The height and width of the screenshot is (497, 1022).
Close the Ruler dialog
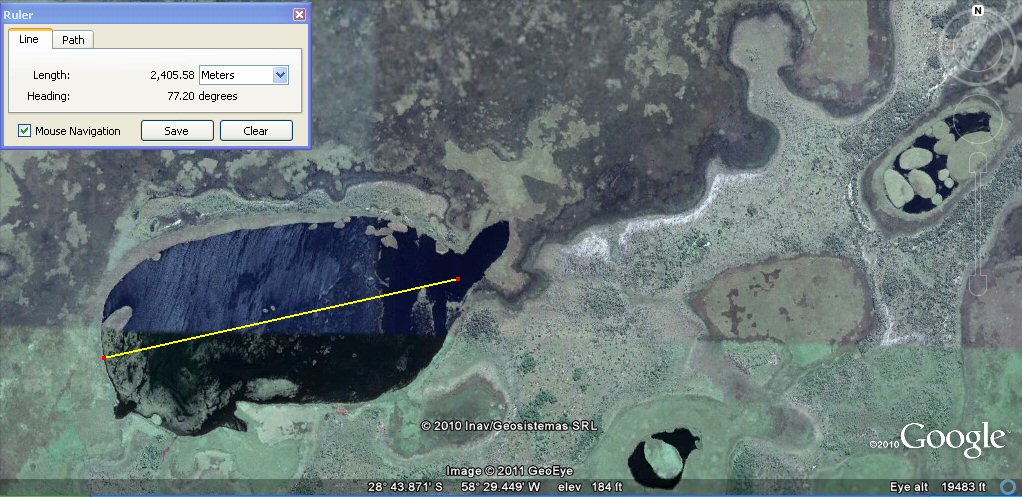point(299,15)
